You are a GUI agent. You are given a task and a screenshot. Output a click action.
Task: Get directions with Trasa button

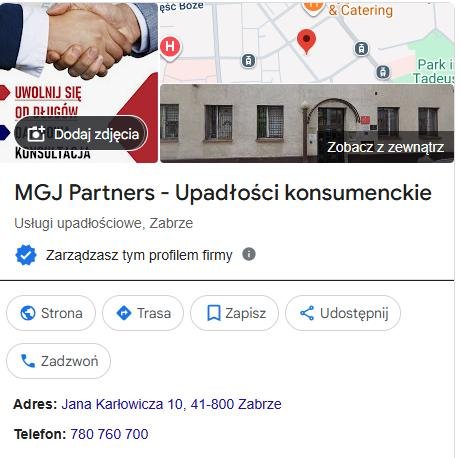(143, 313)
